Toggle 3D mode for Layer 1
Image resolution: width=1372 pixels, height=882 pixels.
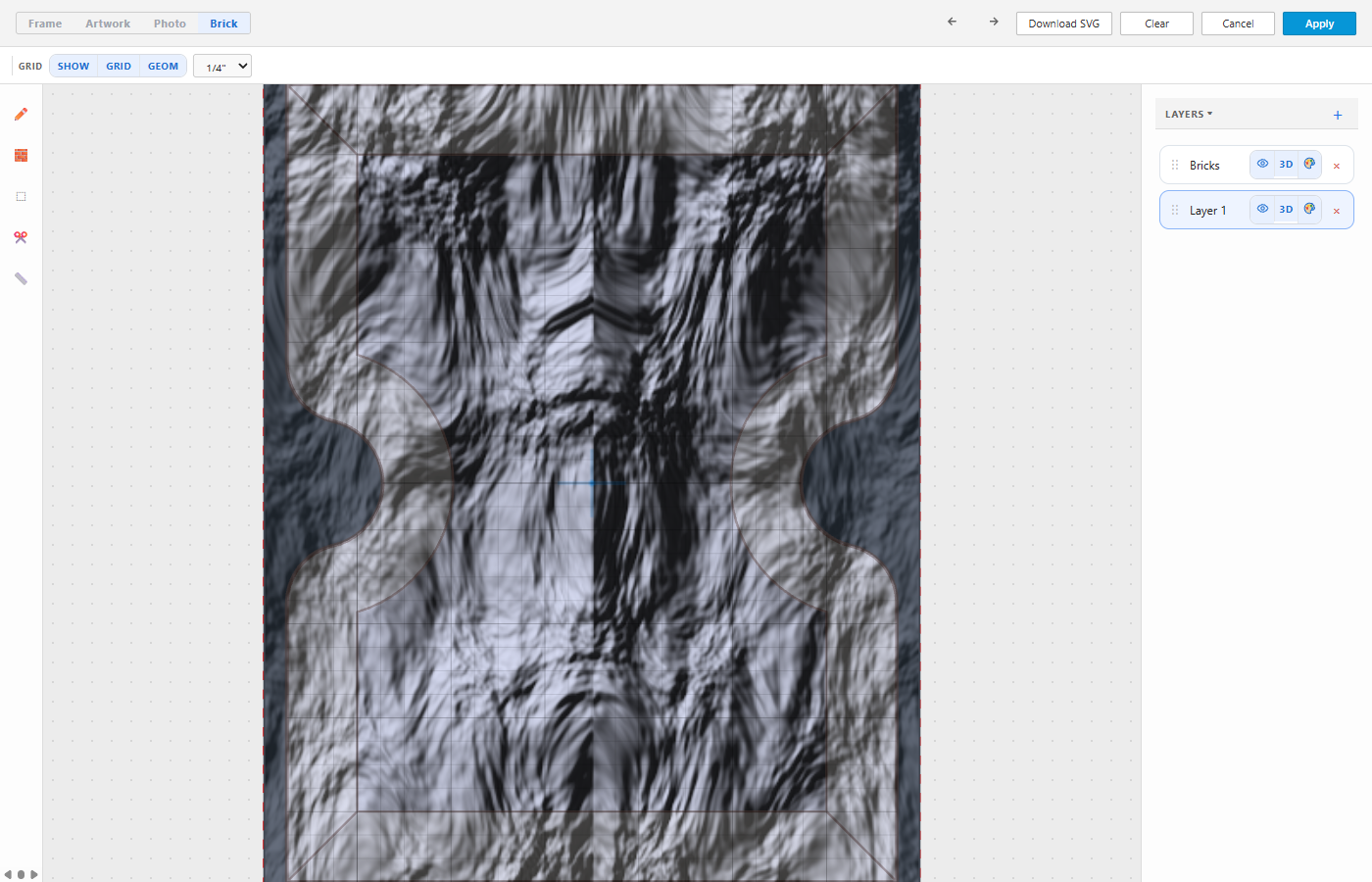1286,210
